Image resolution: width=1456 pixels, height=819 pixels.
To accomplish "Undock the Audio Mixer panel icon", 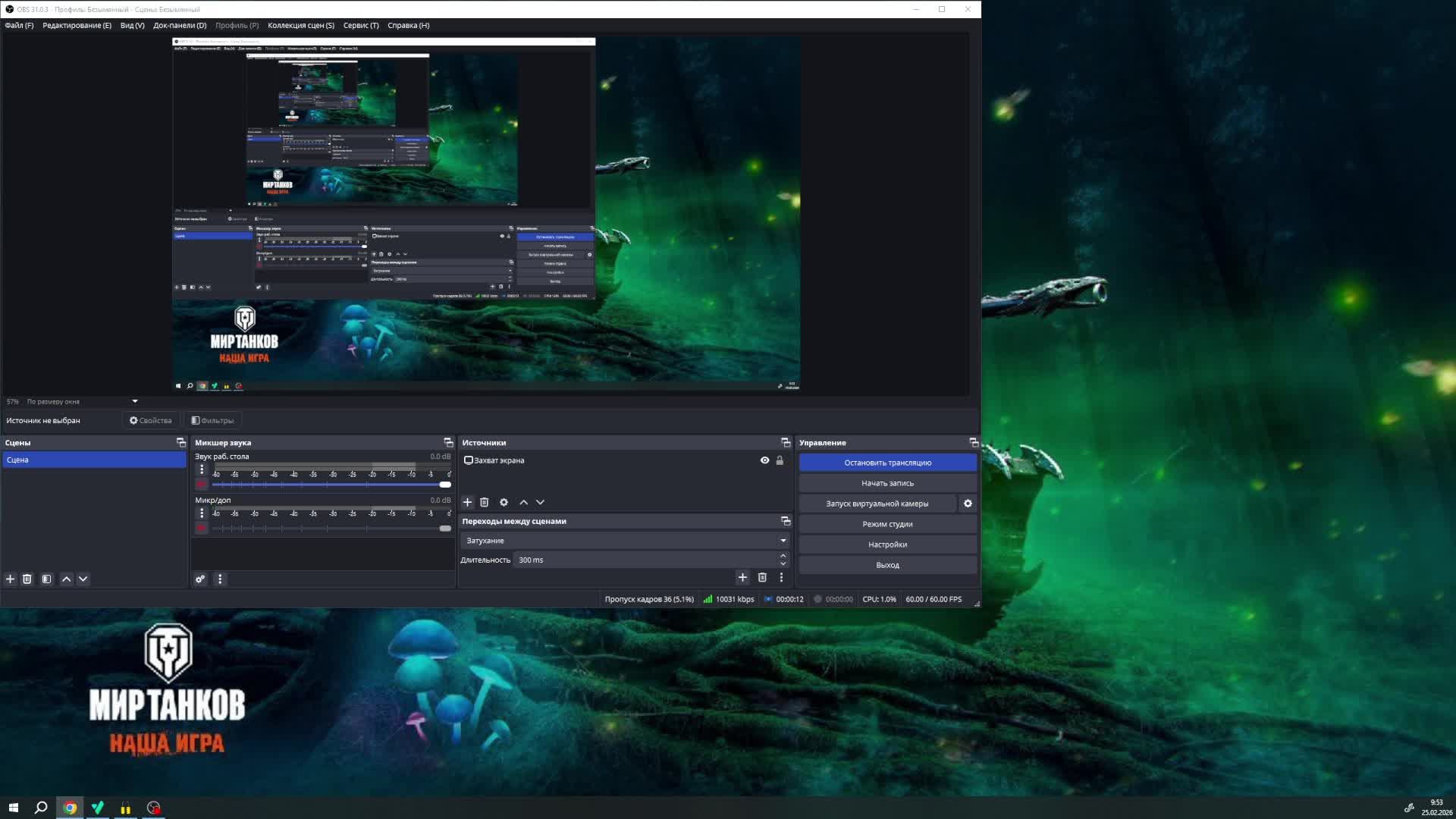I will 448,443.
